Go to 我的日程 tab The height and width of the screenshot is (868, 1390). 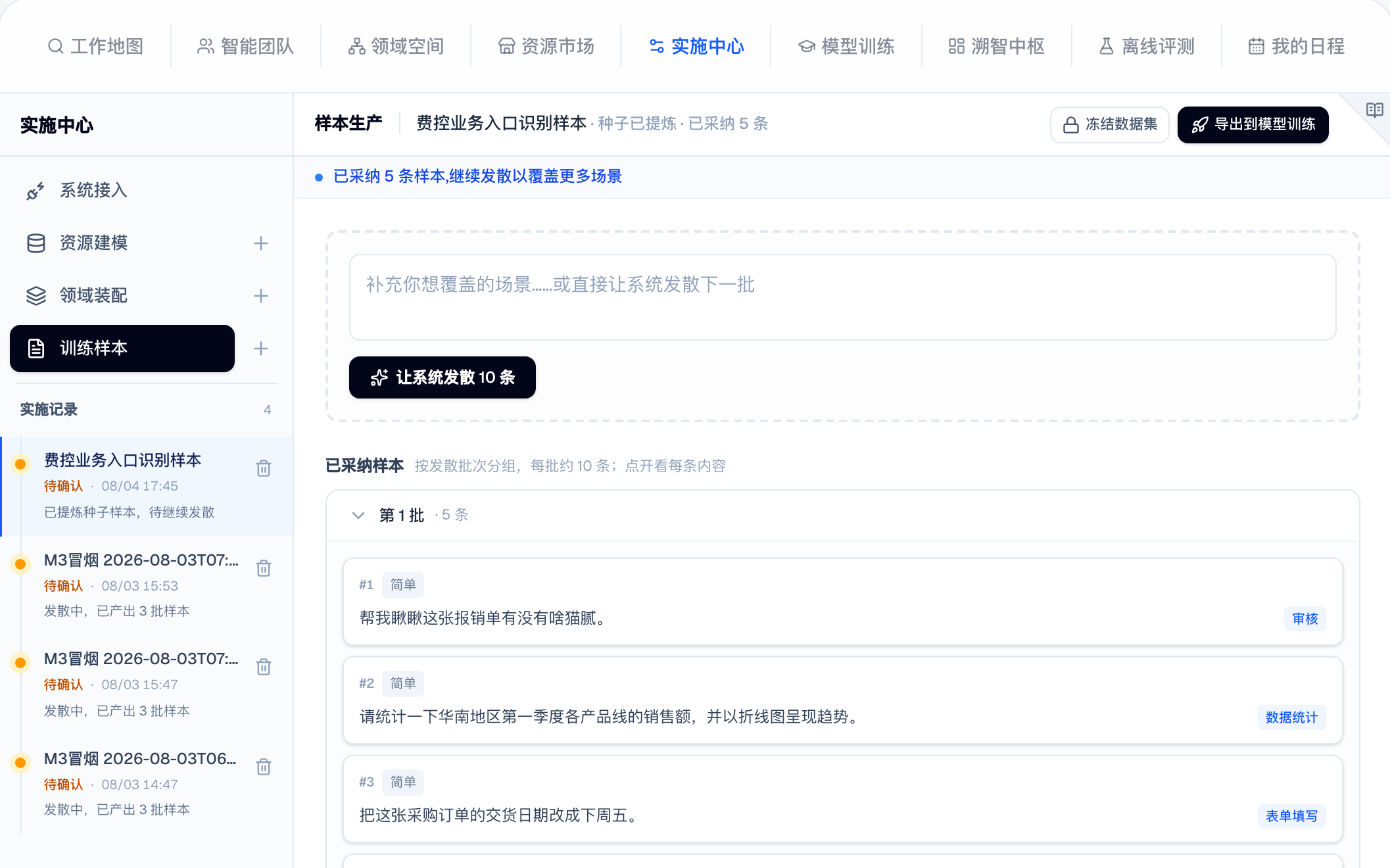pos(1297,46)
